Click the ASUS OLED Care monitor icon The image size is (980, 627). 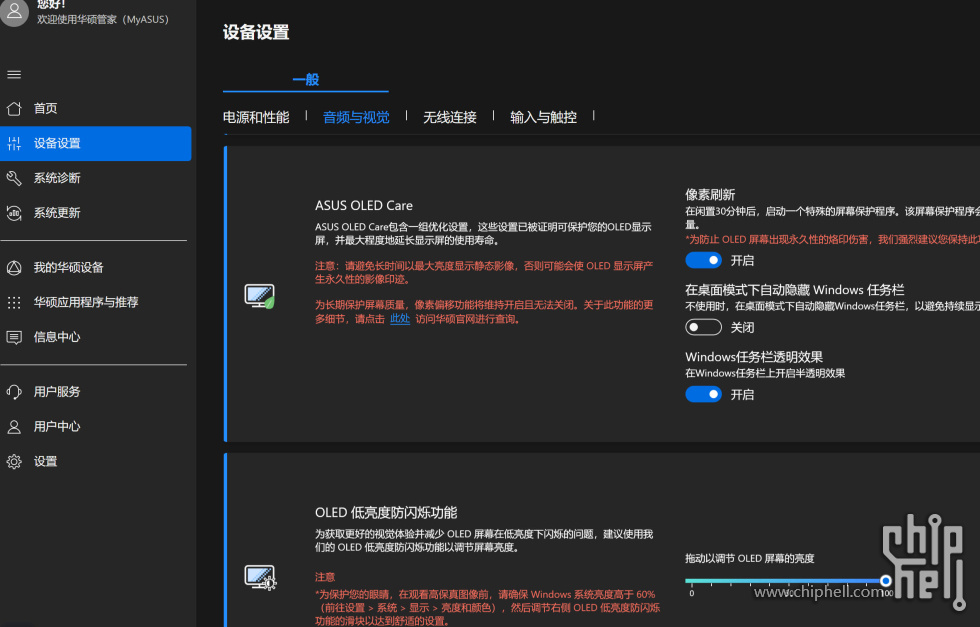259,296
